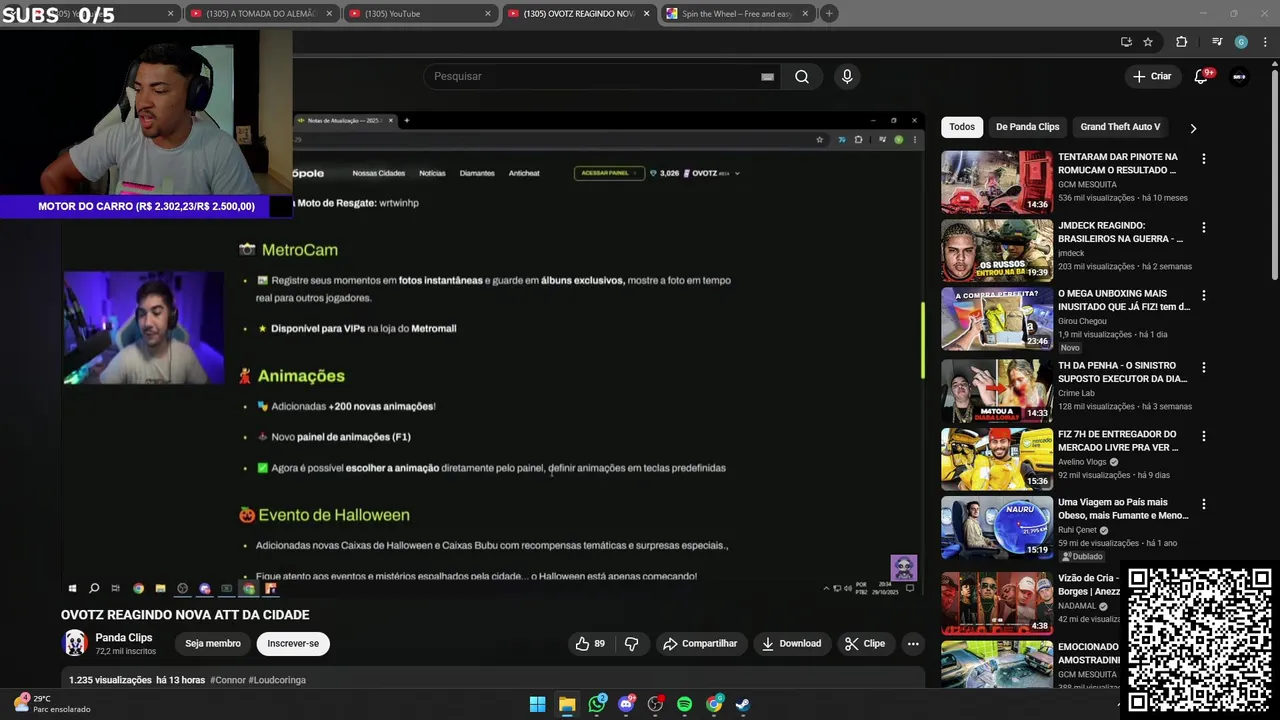Start voice search with microphone icon
Image resolution: width=1280 pixels, height=720 pixels.
[847, 77]
